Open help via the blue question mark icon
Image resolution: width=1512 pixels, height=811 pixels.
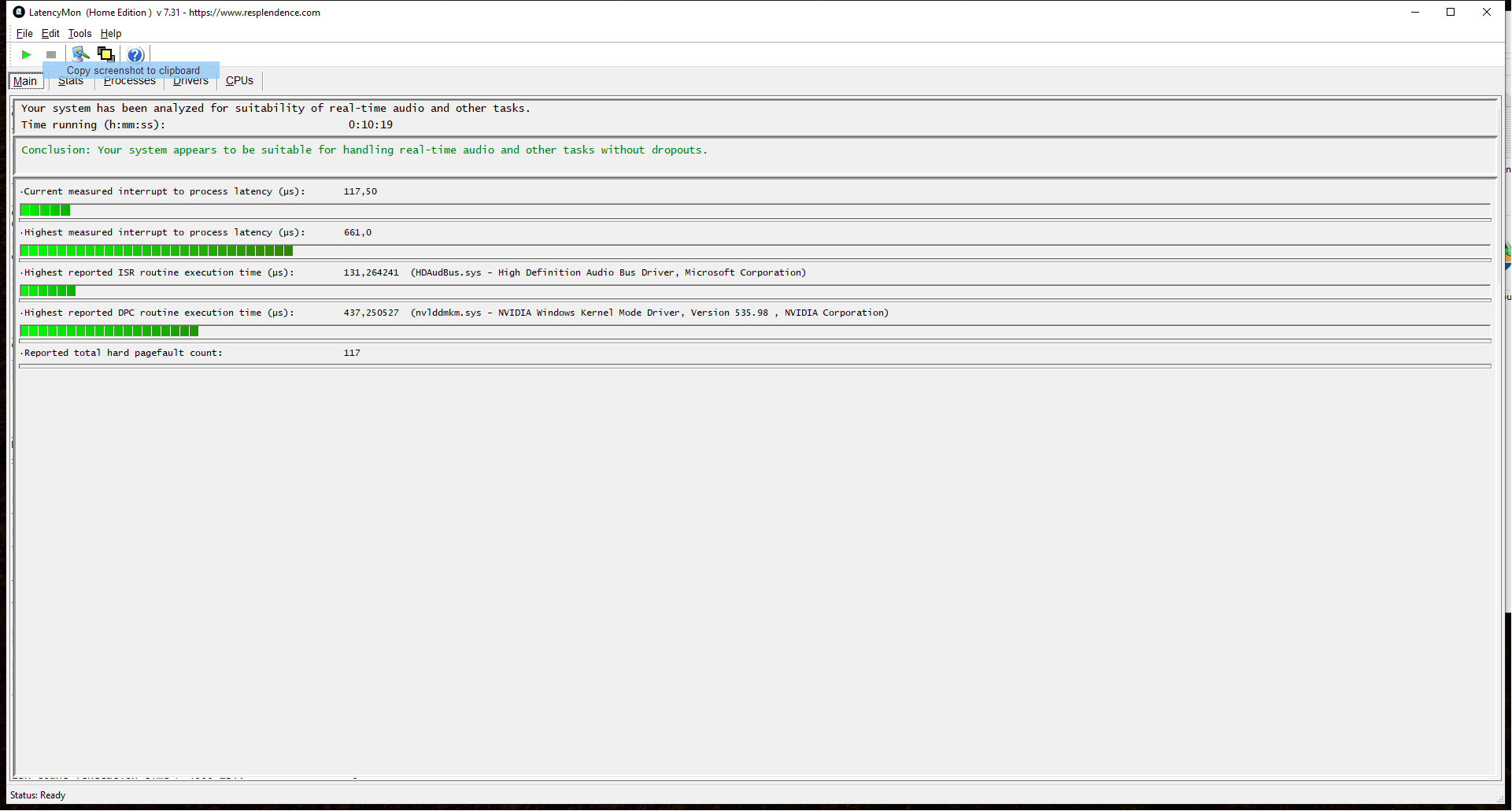[x=135, y=55]
